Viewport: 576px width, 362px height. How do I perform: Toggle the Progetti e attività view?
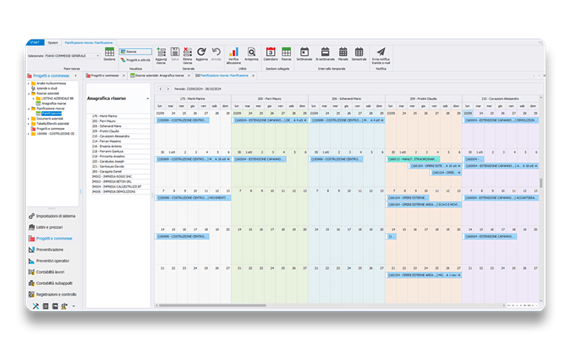(135, 60)
